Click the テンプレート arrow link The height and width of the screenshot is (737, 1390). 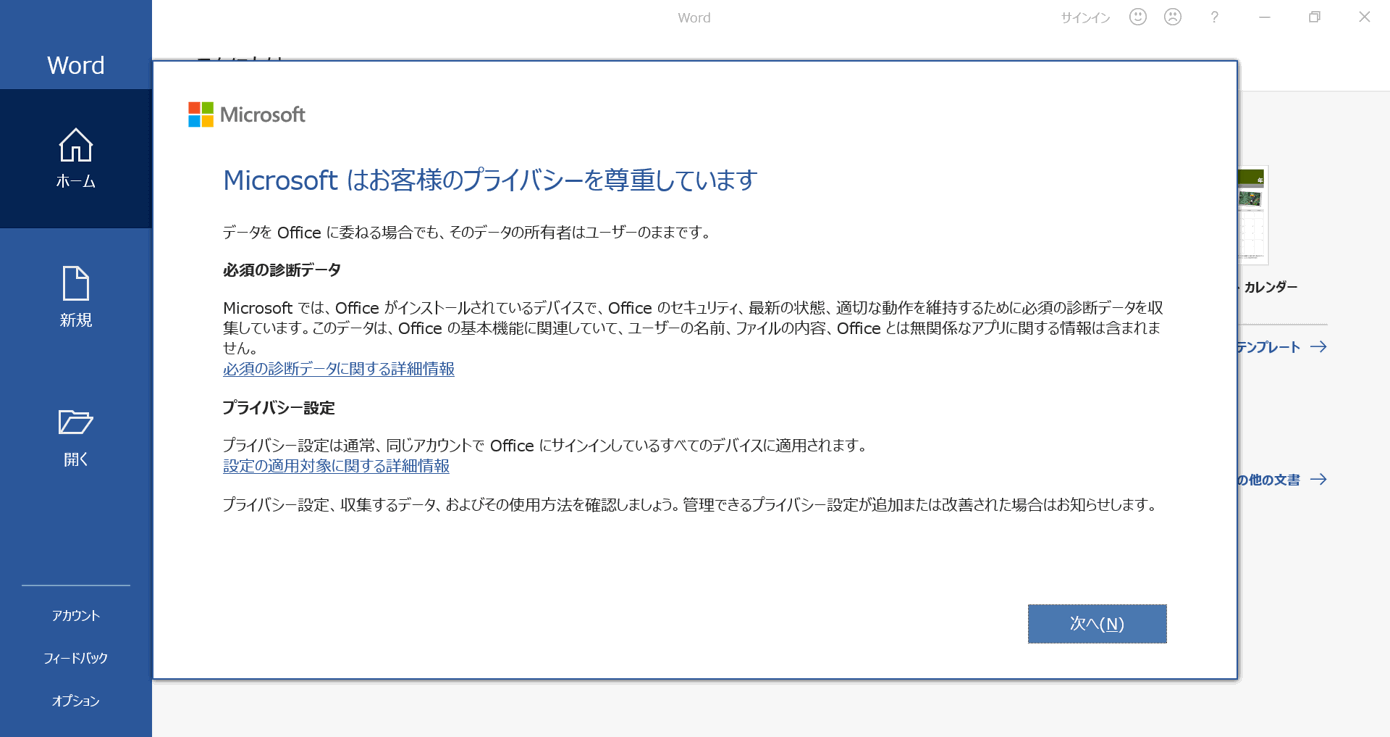point(1282,347)
